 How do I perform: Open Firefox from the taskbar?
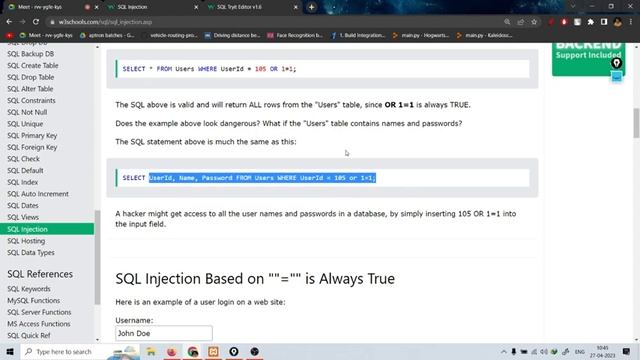pyautogui.click(x=172, y=351)
